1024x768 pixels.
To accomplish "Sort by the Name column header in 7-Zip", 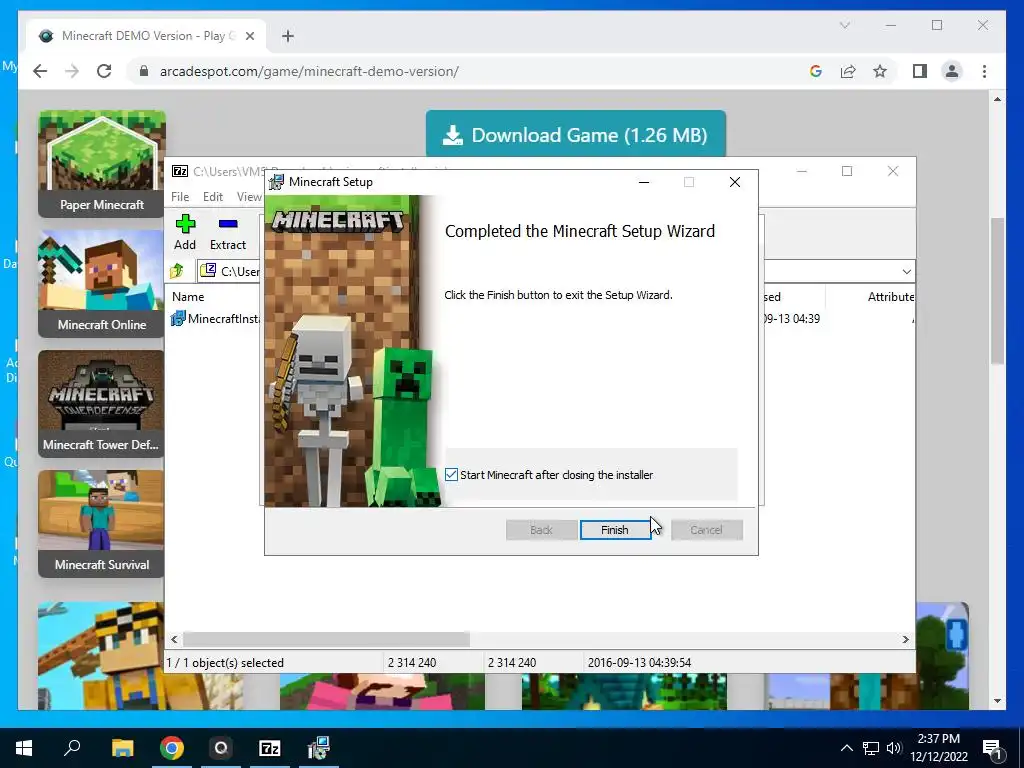I will 188,296.
